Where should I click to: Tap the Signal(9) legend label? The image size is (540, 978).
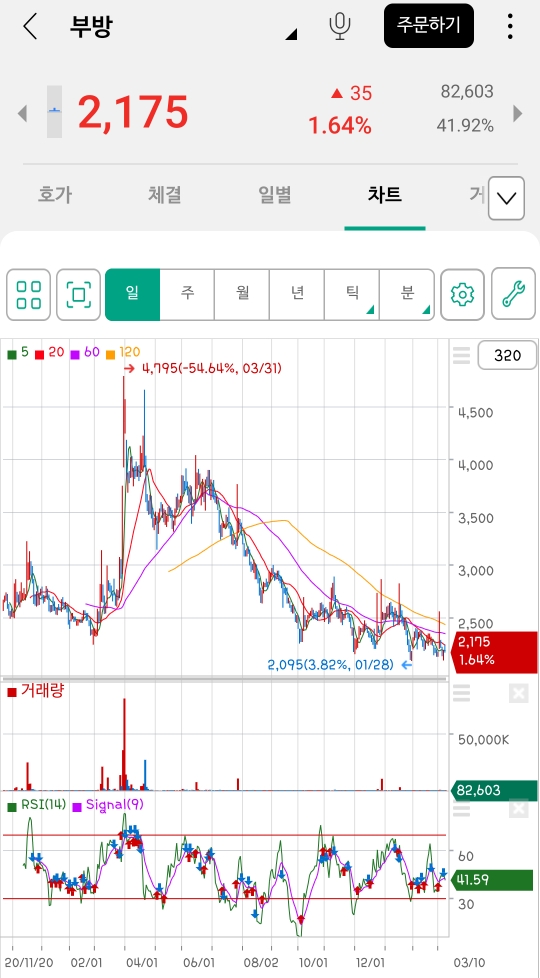click(x=108, y=805)
